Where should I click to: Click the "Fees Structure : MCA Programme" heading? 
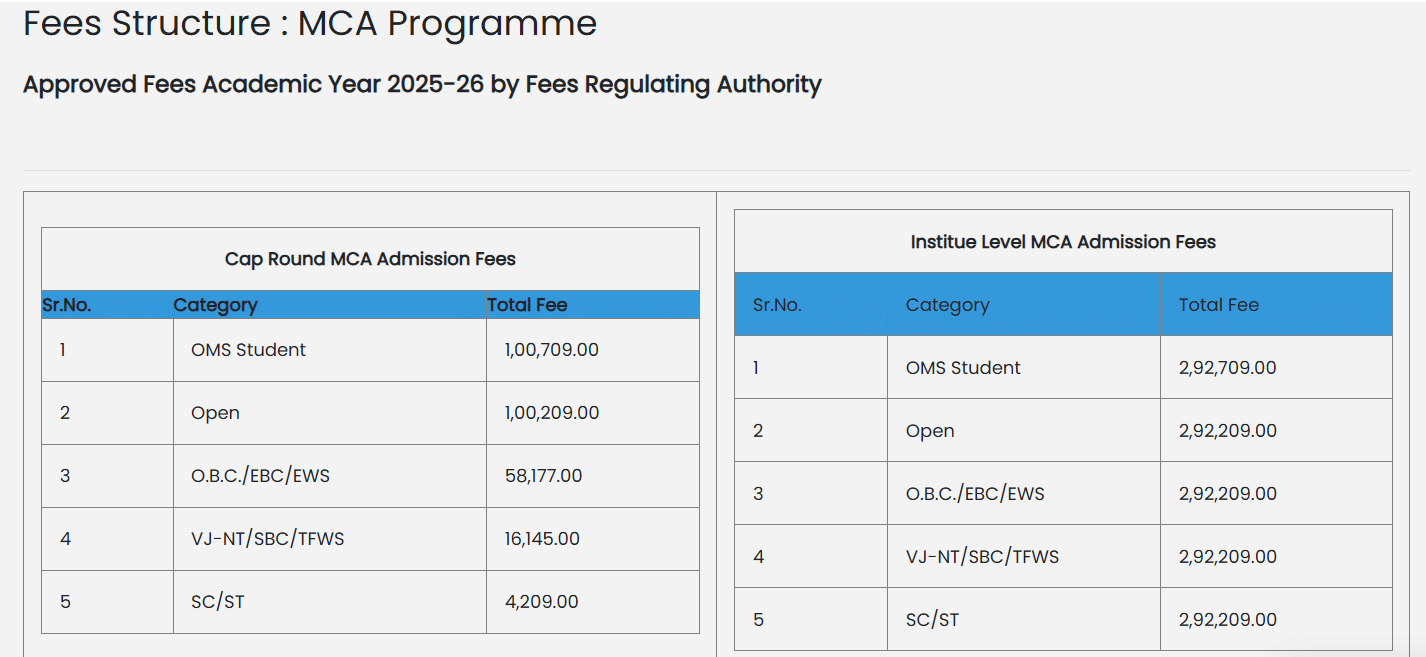310,24
